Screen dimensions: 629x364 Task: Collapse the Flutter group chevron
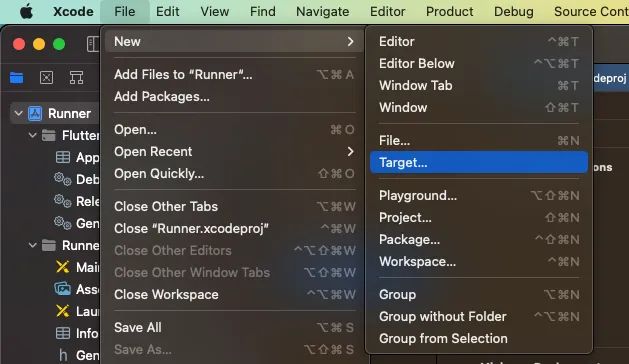pyautogui.click(x=33, y=135)
